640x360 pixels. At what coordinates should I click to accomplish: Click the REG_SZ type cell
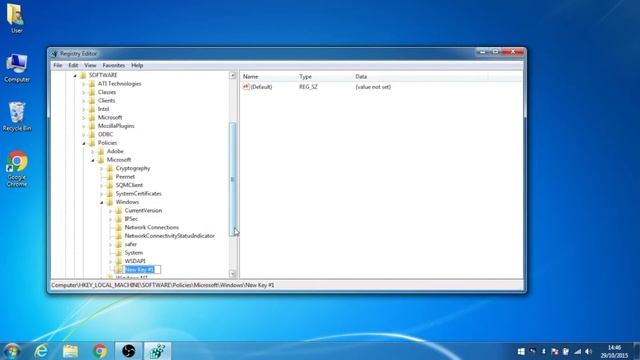[308, 87]
